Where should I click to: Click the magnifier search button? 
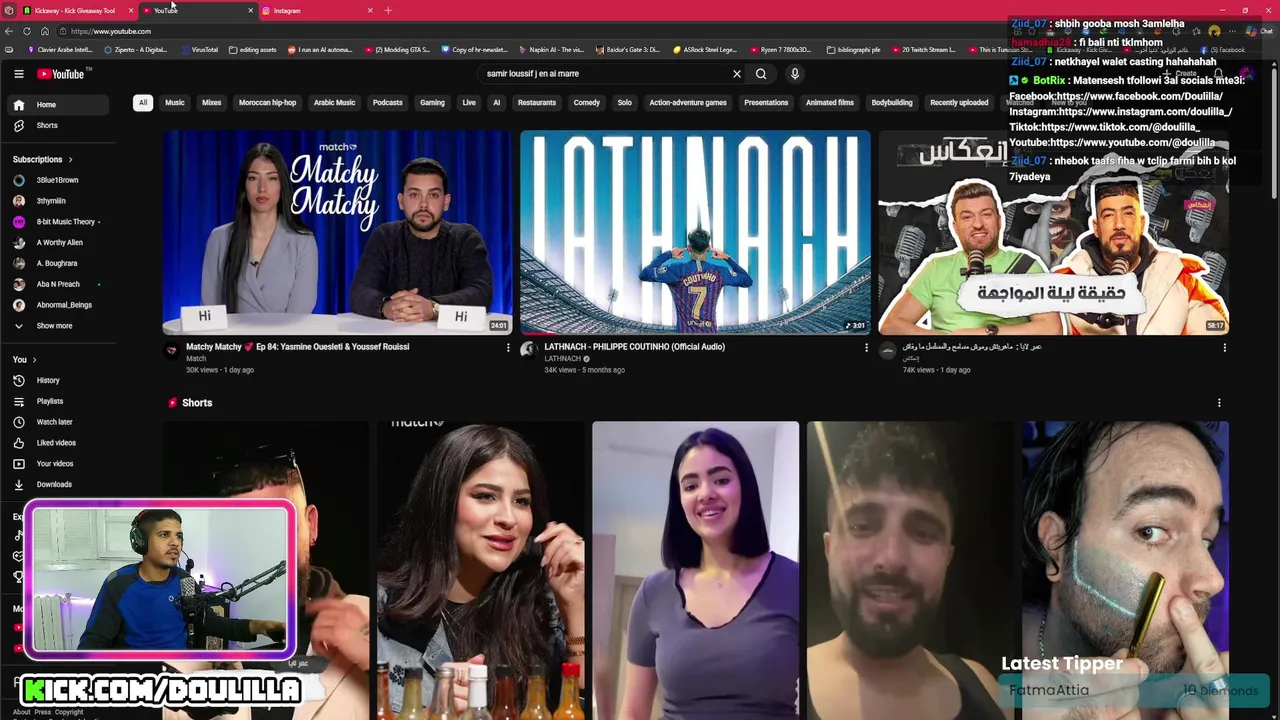tap(761, 73)
